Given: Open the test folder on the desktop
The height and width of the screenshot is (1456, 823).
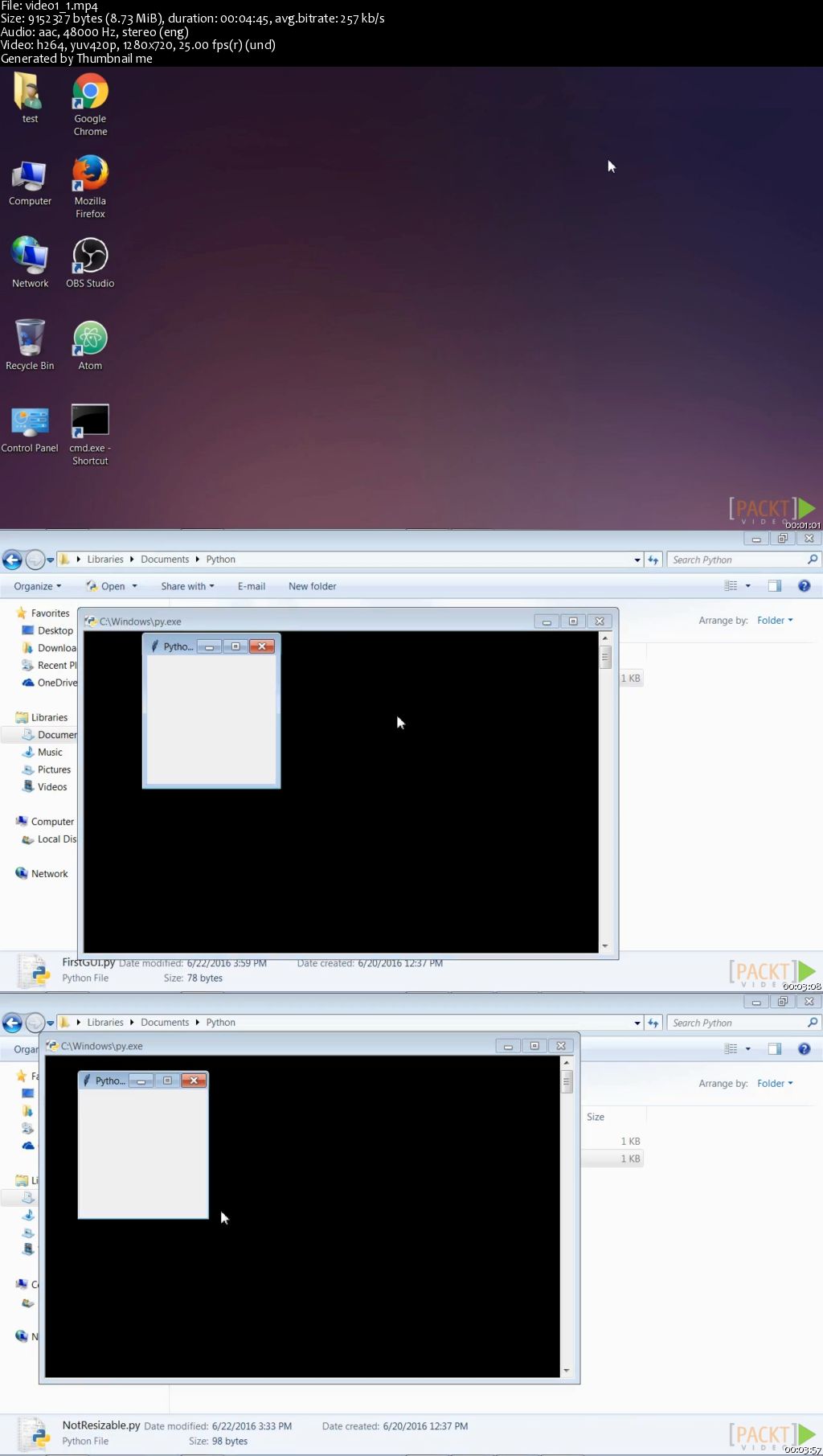Looking at the screenshot, I should pos(30,98).
